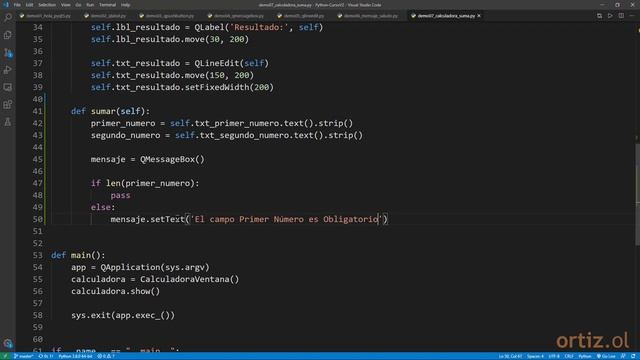The image size is (640, 360).
Task: Click the 'pass' keyword on line 48
Action: click(x=120, y=196)
